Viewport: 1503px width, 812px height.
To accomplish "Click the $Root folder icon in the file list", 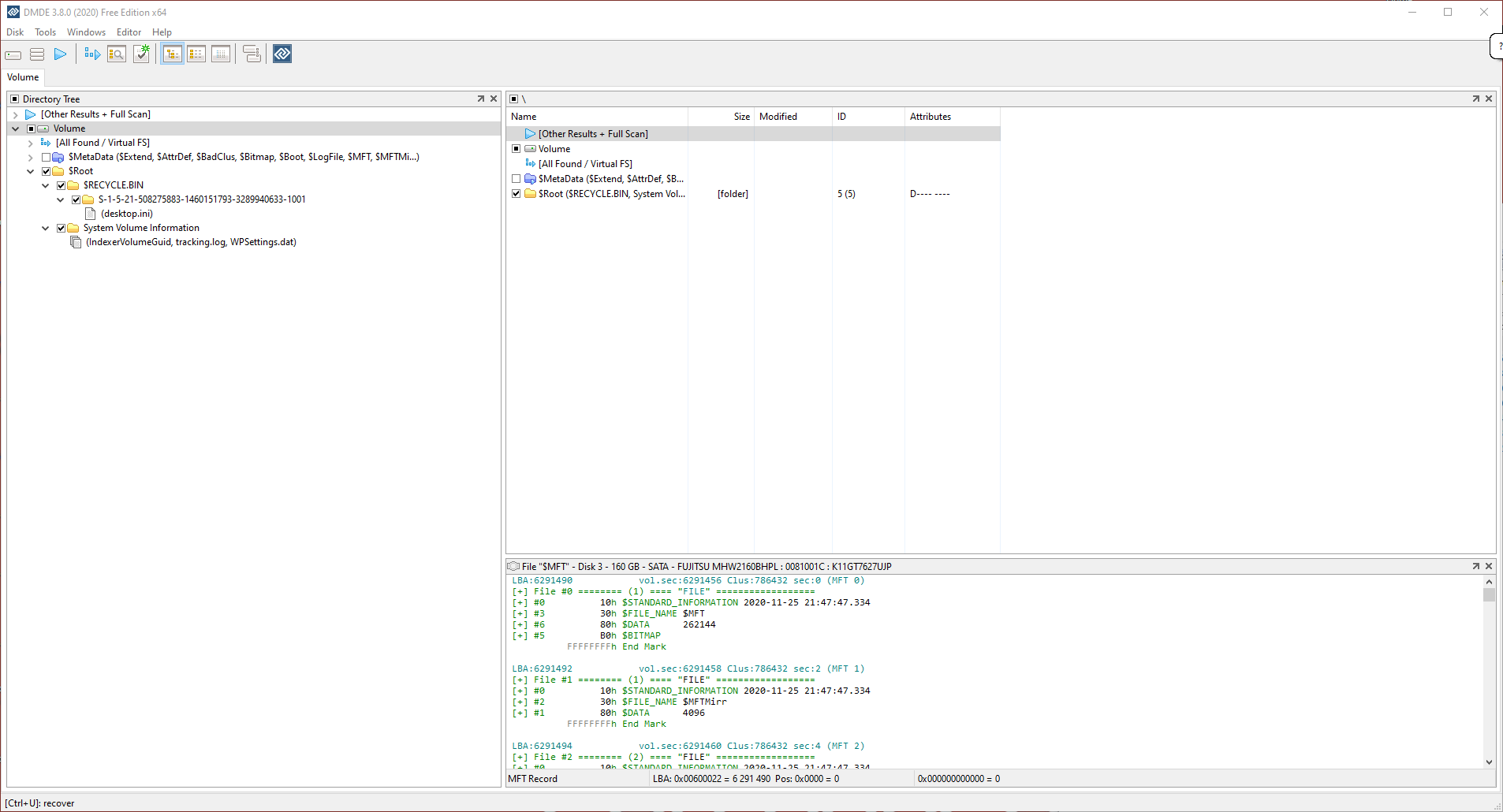I will (x=531, y=194).
